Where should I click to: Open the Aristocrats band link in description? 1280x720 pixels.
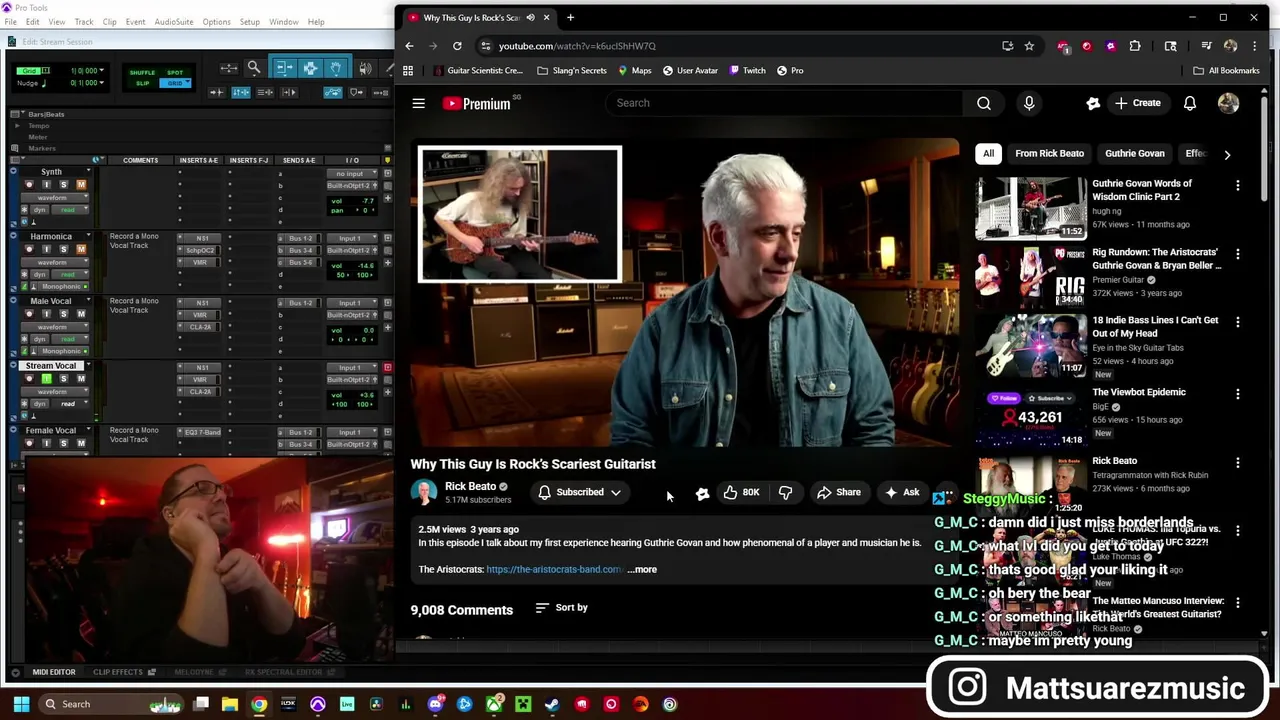pyautogui.click(x=554, y=569)
